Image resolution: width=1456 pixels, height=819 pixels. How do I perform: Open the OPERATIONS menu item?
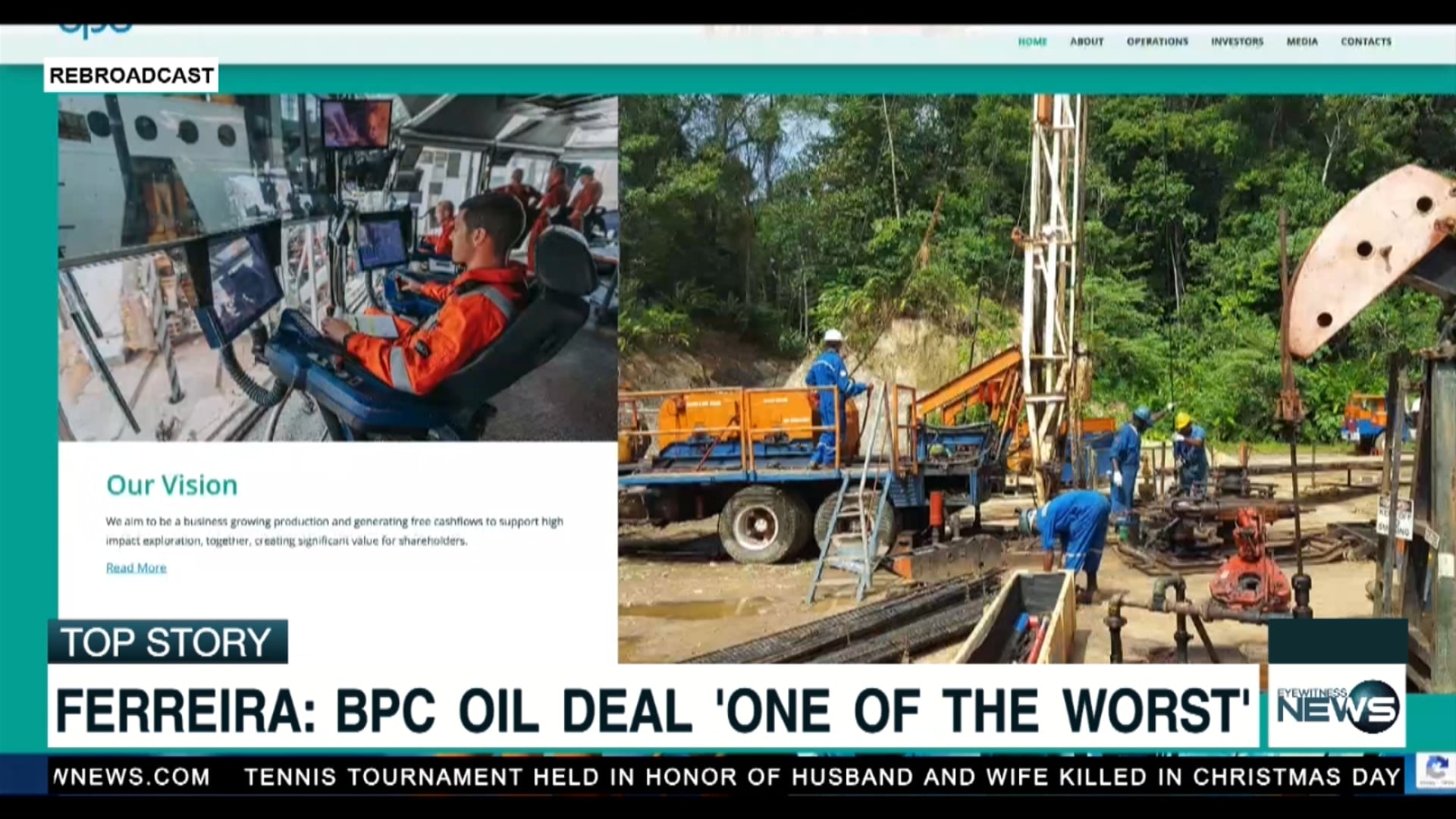click(1157, 42)
